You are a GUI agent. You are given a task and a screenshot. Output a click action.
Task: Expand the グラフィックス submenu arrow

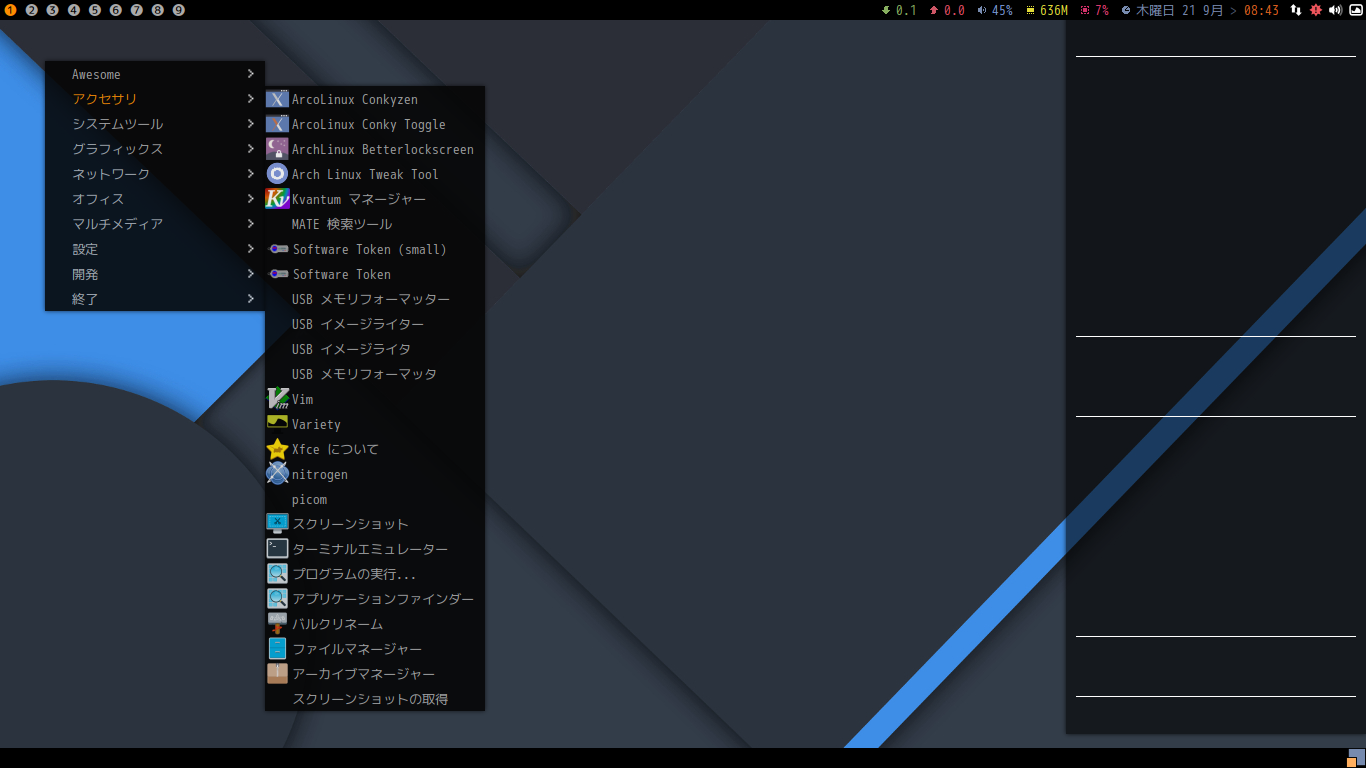251,149
